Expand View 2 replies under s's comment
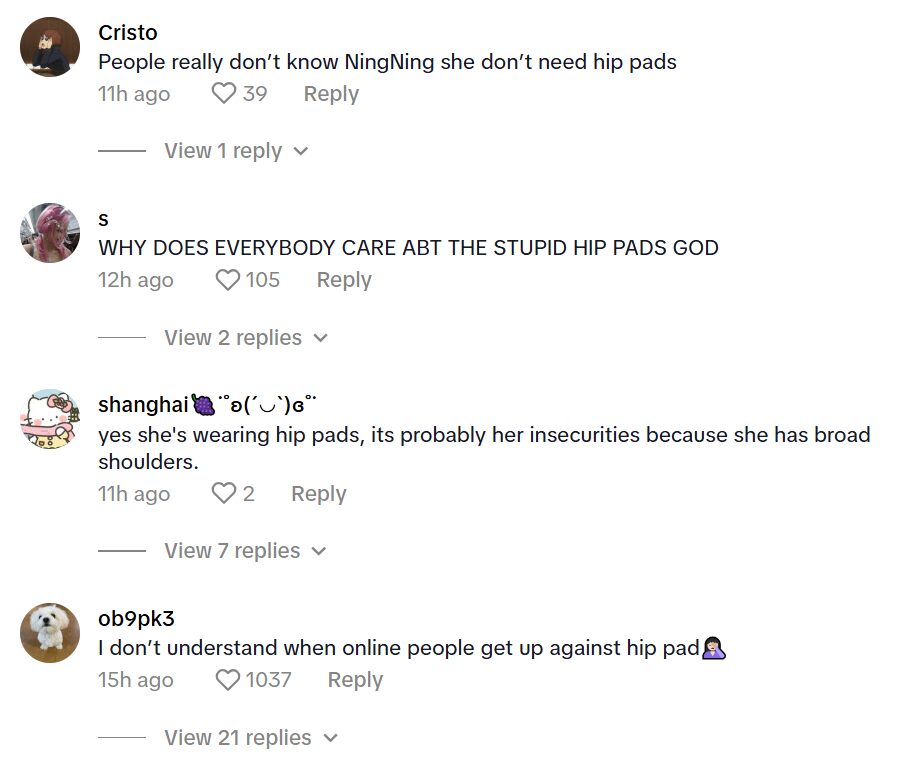911x761 pixels. 246,338
